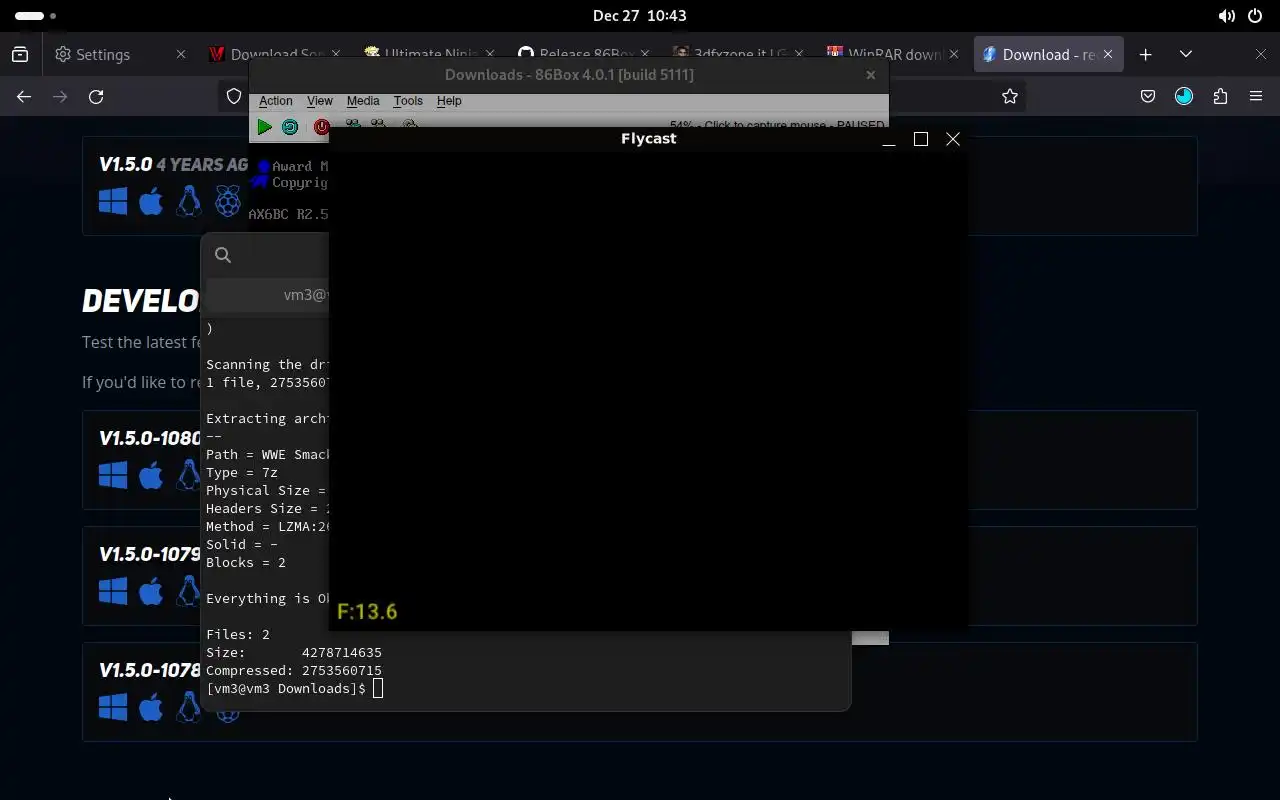Open the Firefox extensions puzzle icon
The height and width of the screenshot is (800, 1280).
[x=1220, y=96]
